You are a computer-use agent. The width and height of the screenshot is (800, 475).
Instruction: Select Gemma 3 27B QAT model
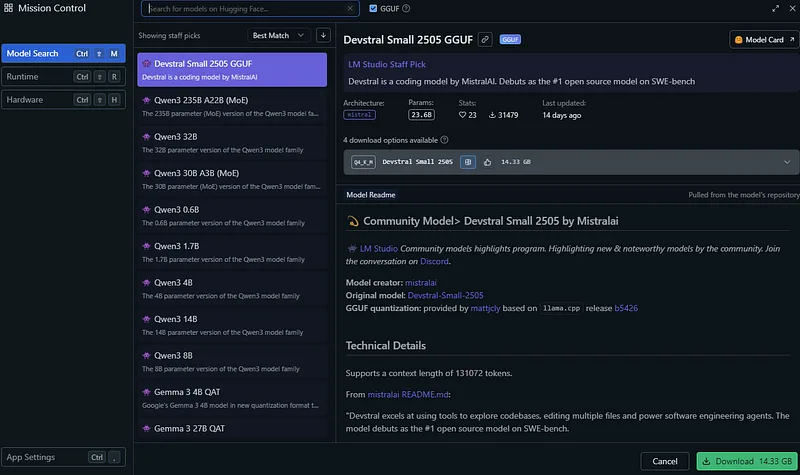pyautogui.click(x=232, y=430)
